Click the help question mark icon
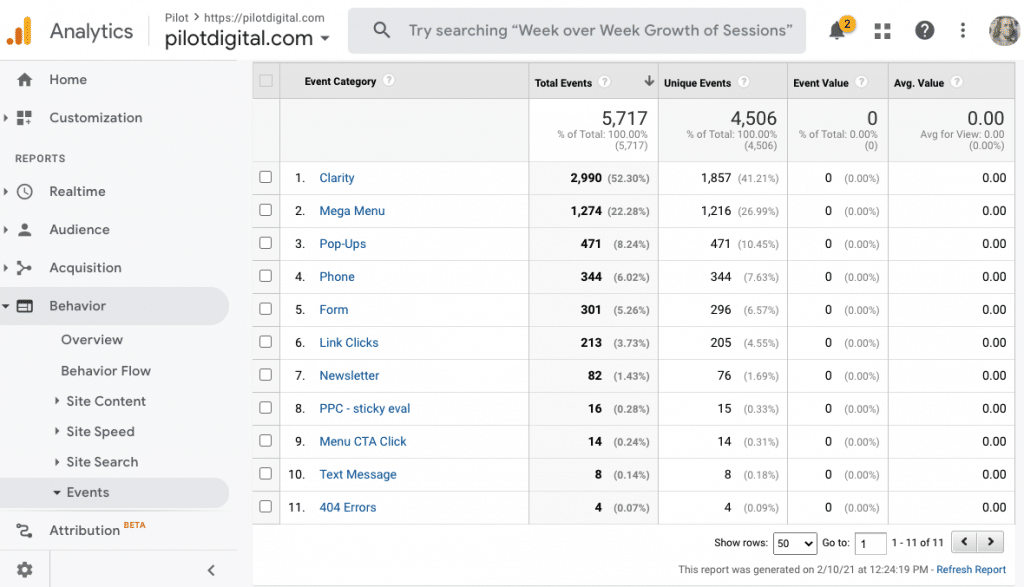Image resolution: width=1024 pixels, height=587 pixels. tap(925, 31)
